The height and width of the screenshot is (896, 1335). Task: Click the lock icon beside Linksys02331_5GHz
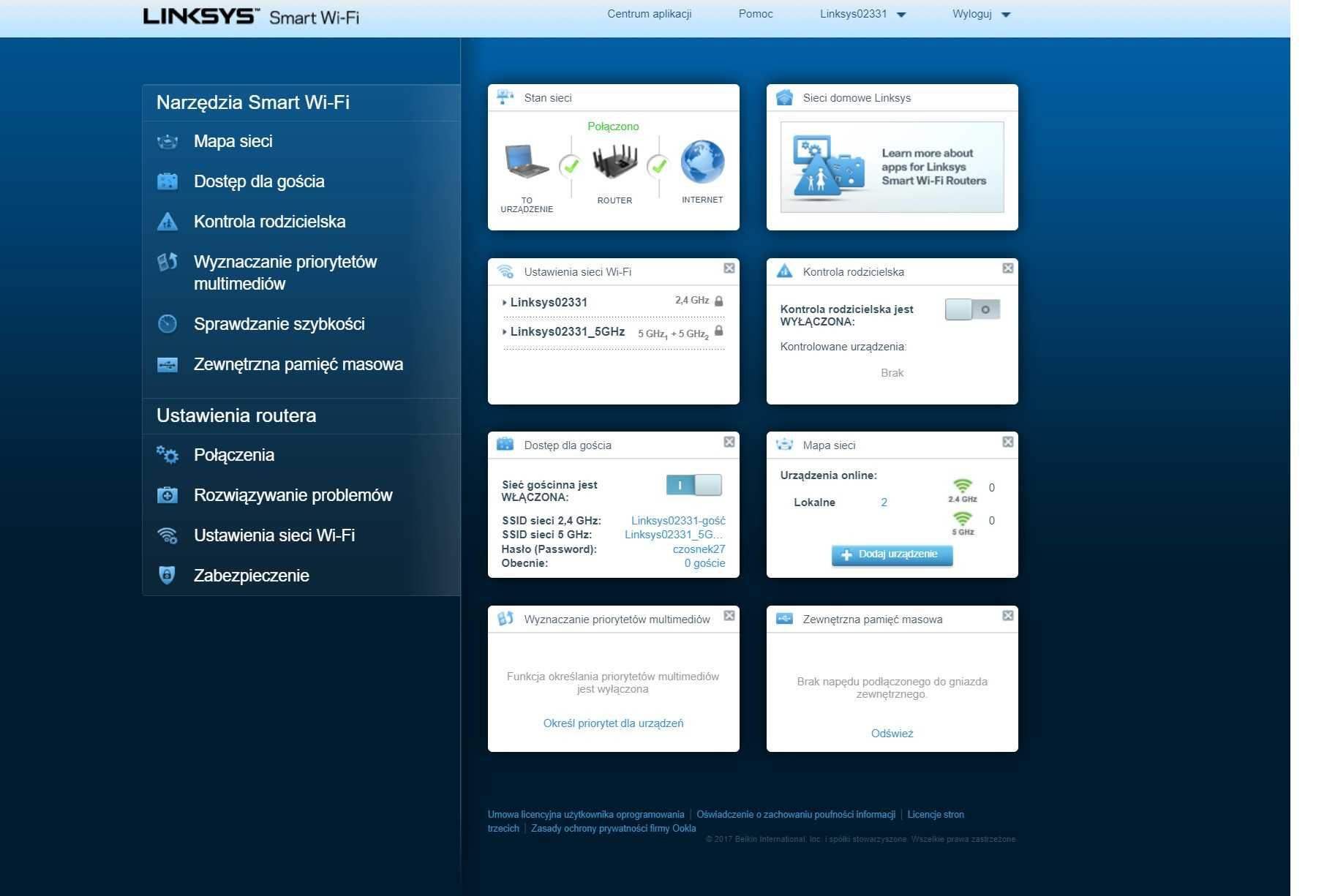point(718,331)
